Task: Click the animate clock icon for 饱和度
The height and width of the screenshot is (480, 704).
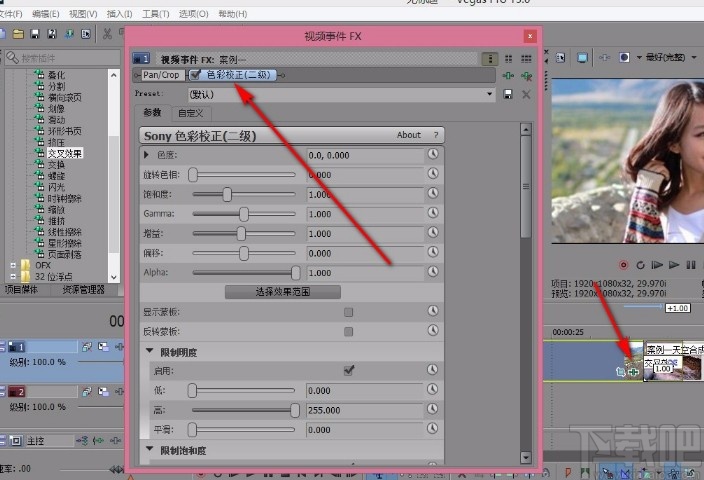Action: pyautogui.click(x=433, y=193)
